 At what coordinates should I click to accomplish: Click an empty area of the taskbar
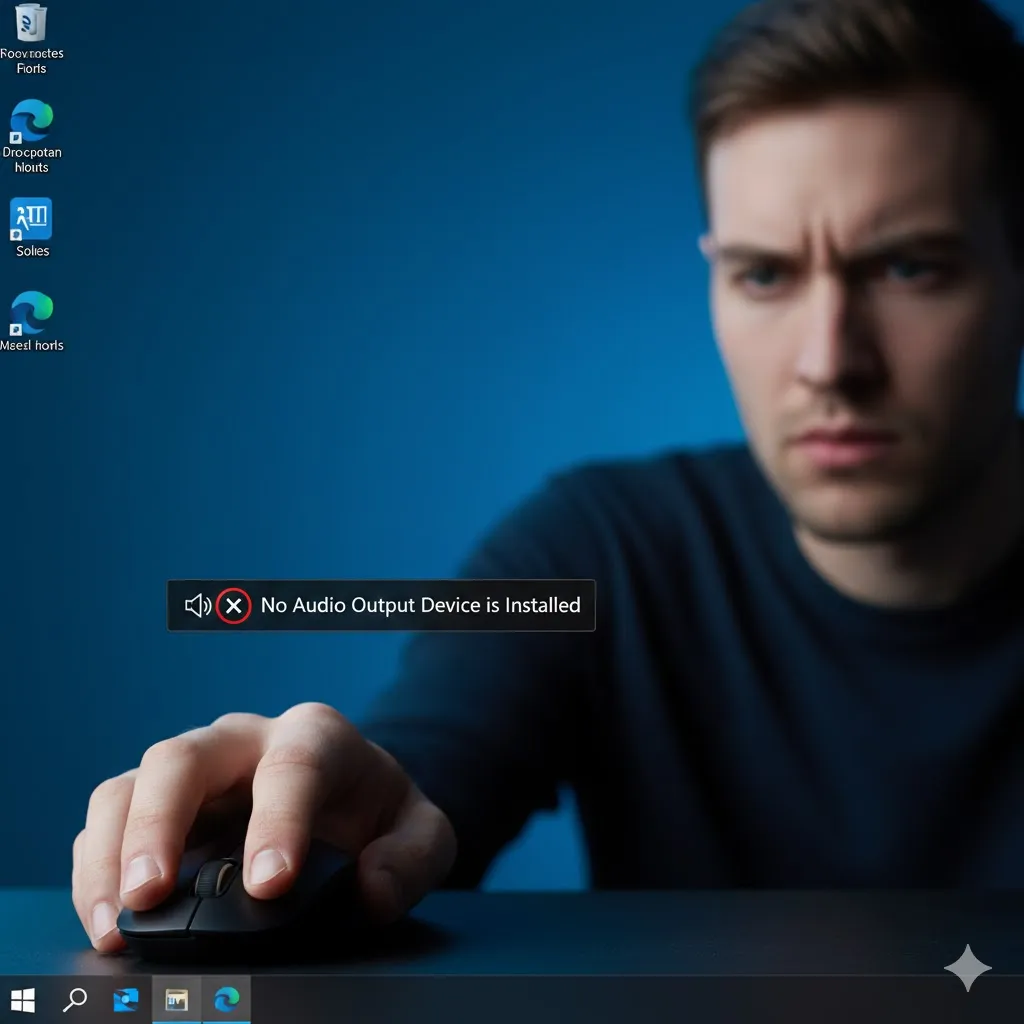tap(600, 1000)
